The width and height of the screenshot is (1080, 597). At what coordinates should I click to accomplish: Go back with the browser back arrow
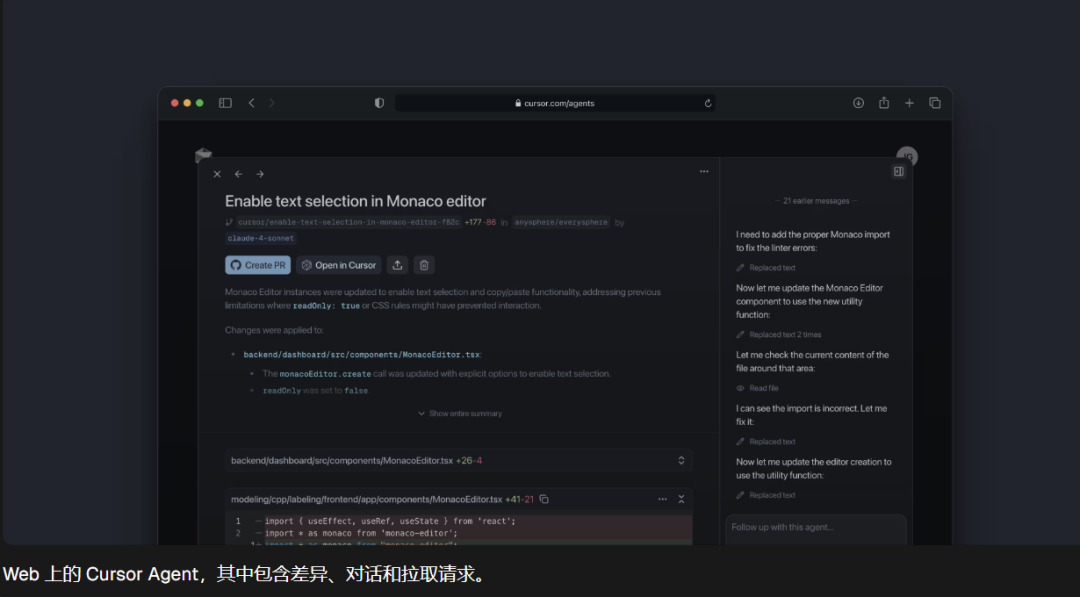point(251,103)
